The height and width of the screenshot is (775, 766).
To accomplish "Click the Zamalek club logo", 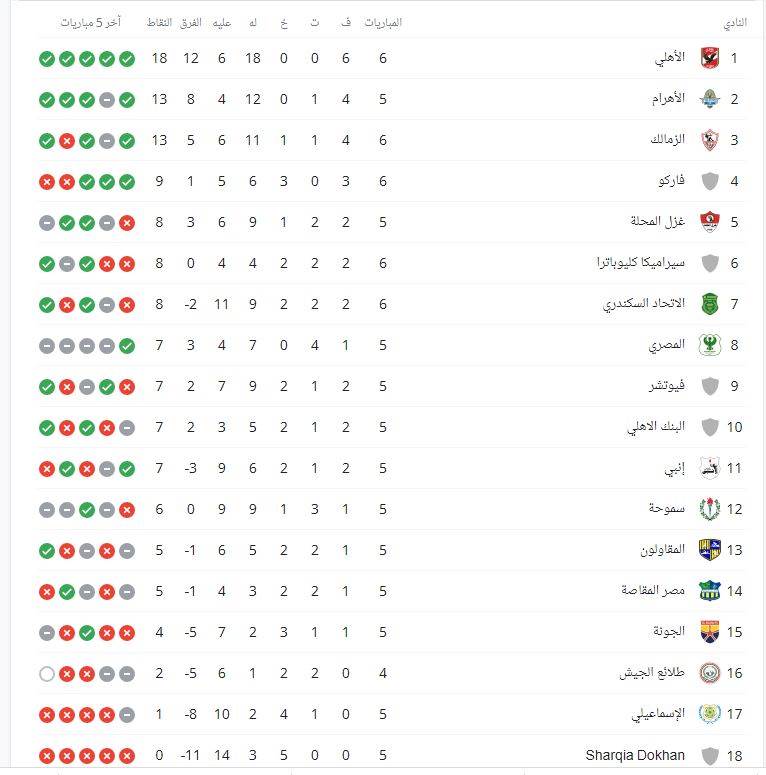I will tap(709, 140).
